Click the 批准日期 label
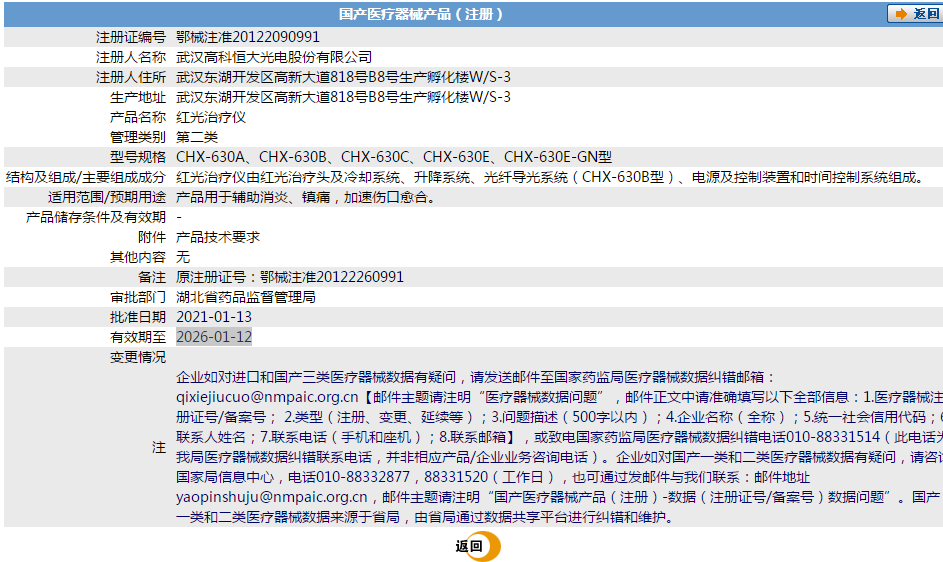Image resolution: width=943 pixels, height=562 pixels. click(138, 317)
